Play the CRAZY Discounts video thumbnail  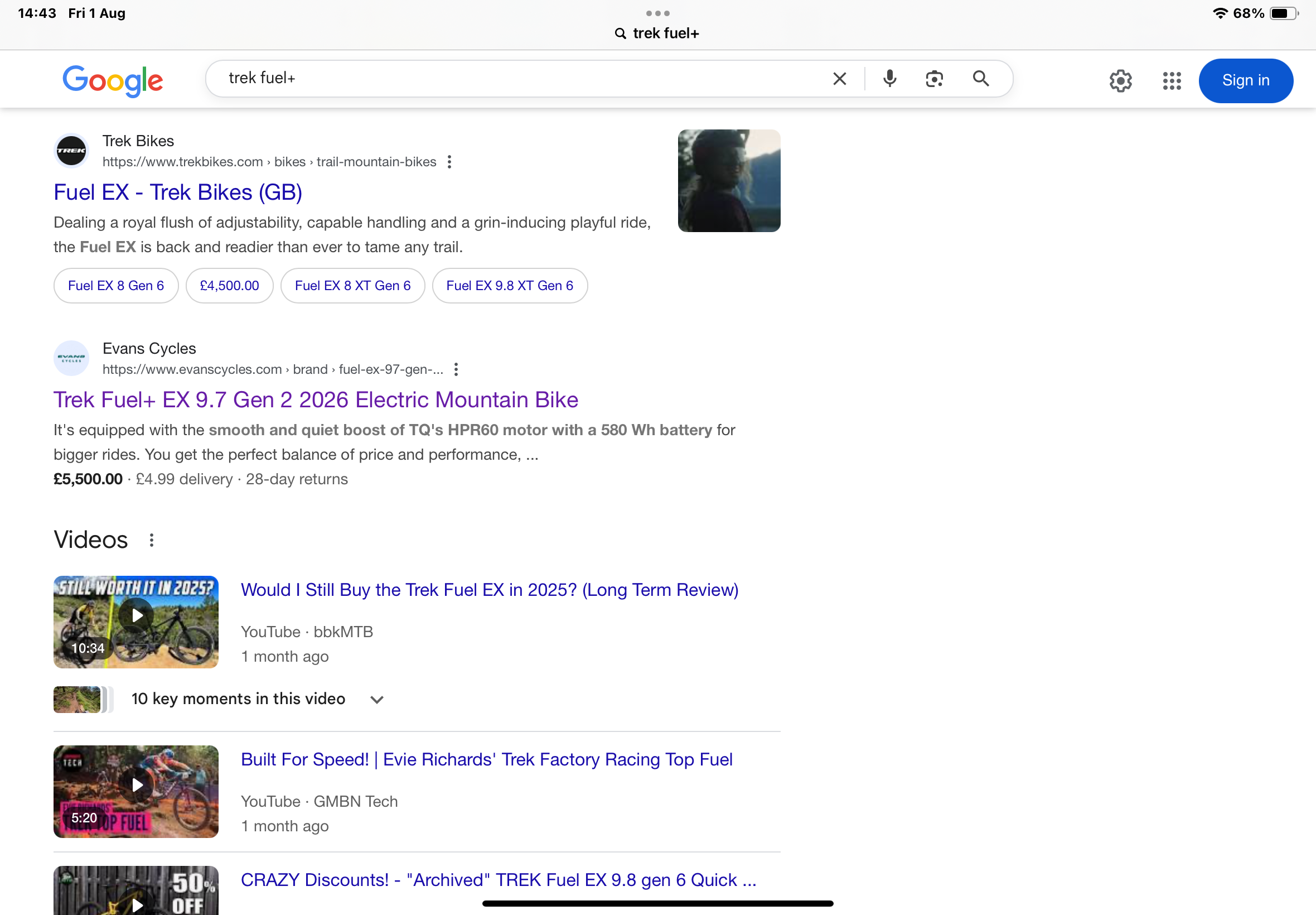tap(136, 890)
